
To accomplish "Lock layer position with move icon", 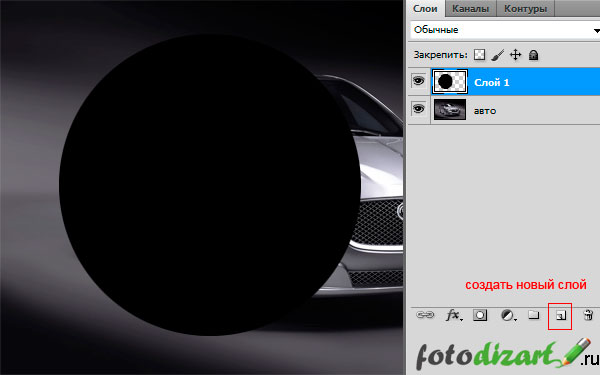I will pyautogui.click(x=515, y=55).
